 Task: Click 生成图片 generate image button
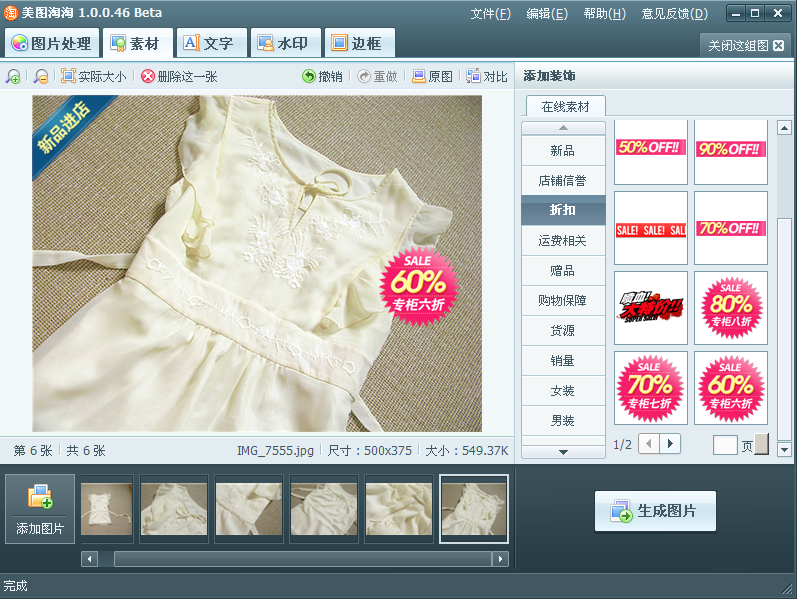click(655, 511)
